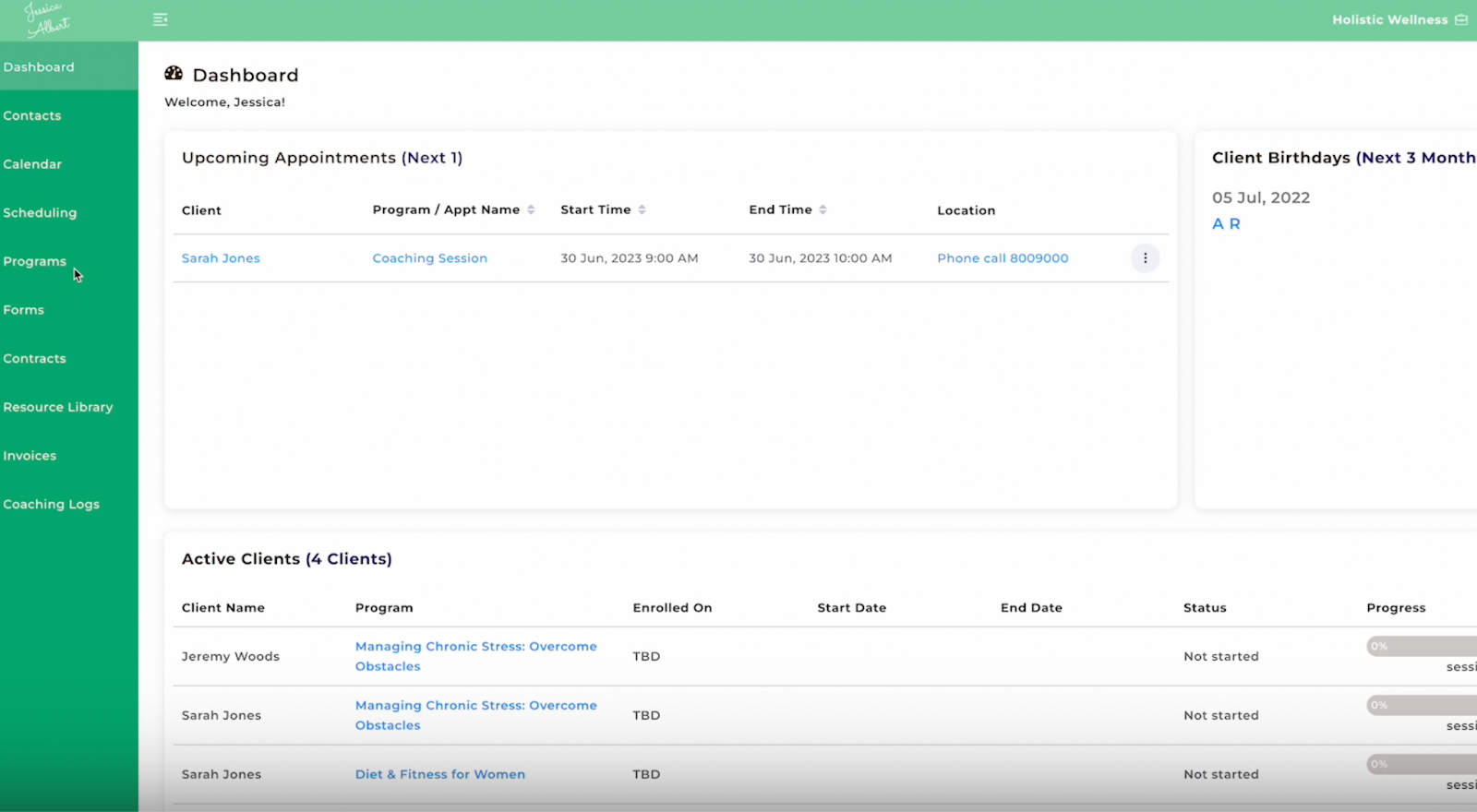
Task: Open Sarah Jones client link in appointments
Action: (x=221, y=258)
